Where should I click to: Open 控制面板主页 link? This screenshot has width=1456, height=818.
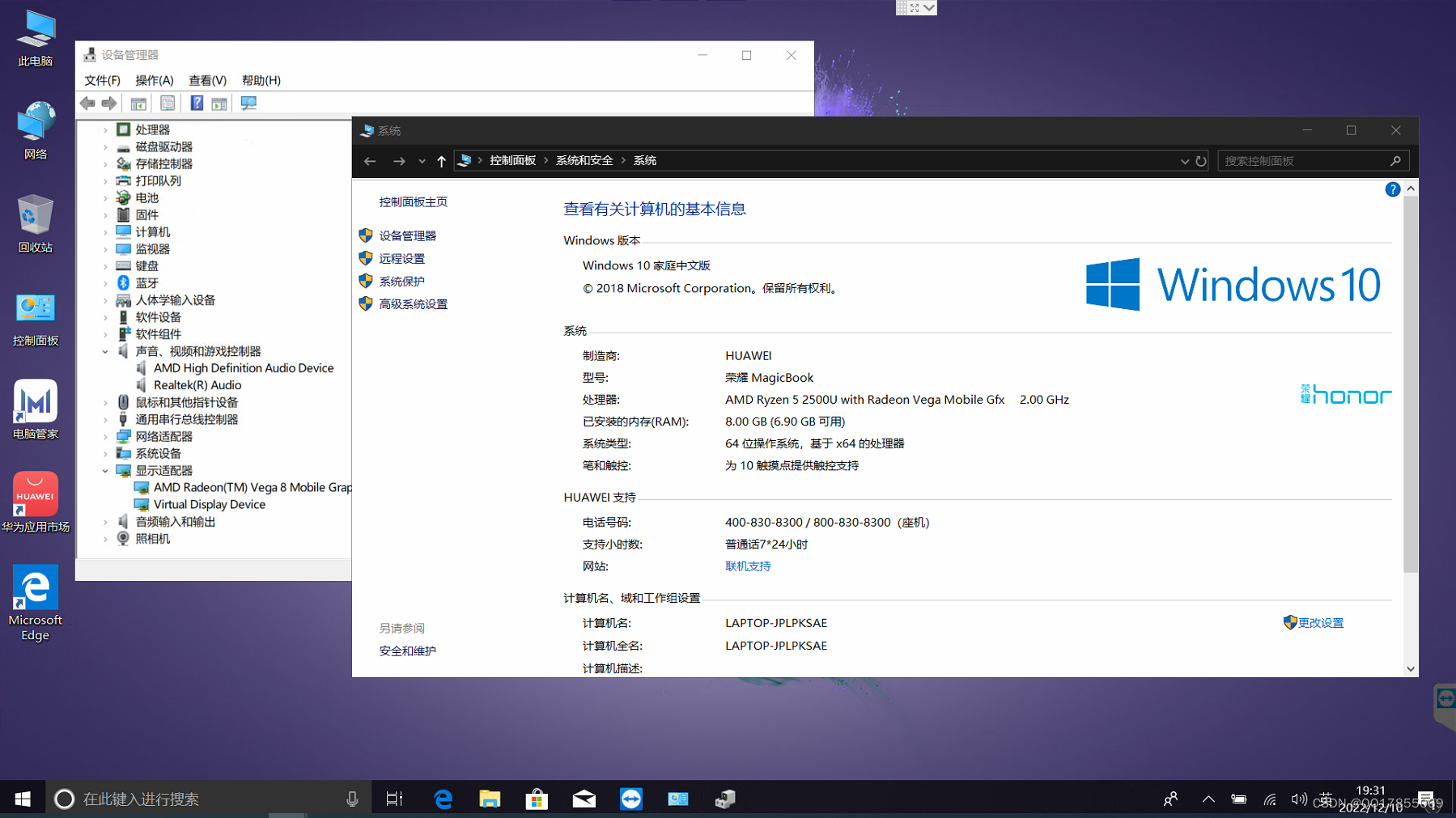(x=413, y=202)
